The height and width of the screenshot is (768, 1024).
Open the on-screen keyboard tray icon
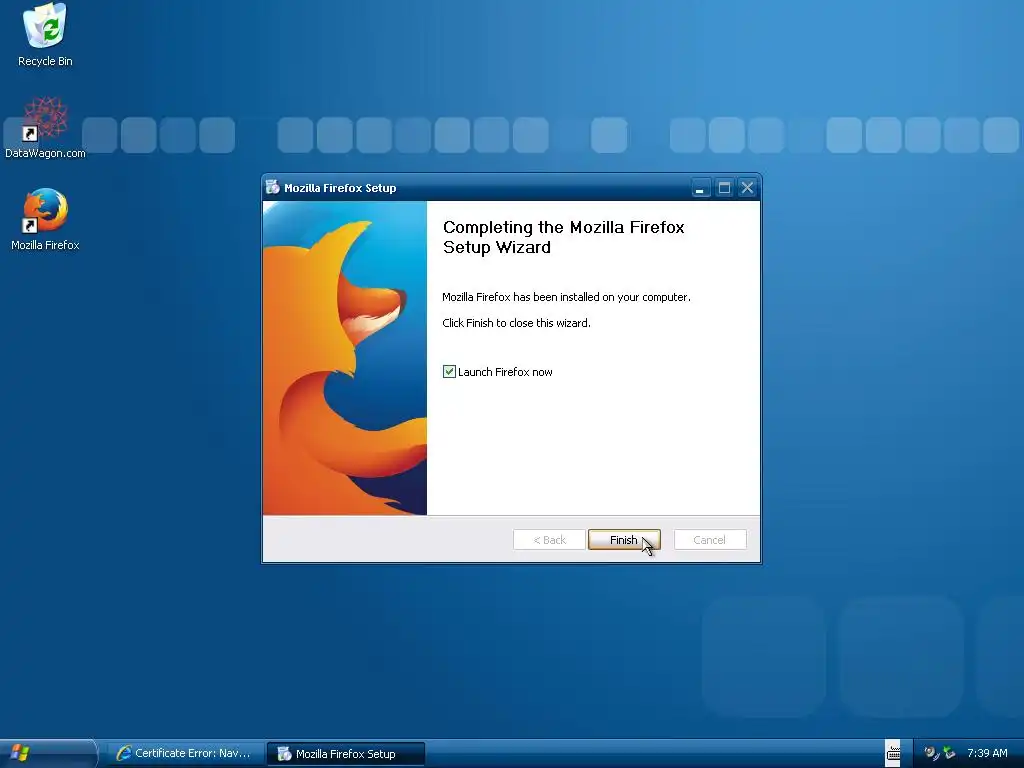tap(893, 753)
